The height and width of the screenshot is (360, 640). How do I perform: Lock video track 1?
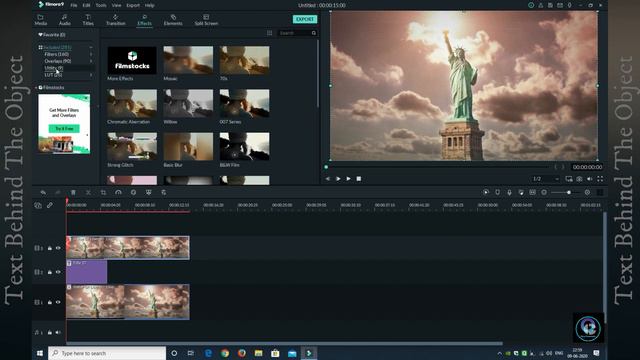coord(50,302)
